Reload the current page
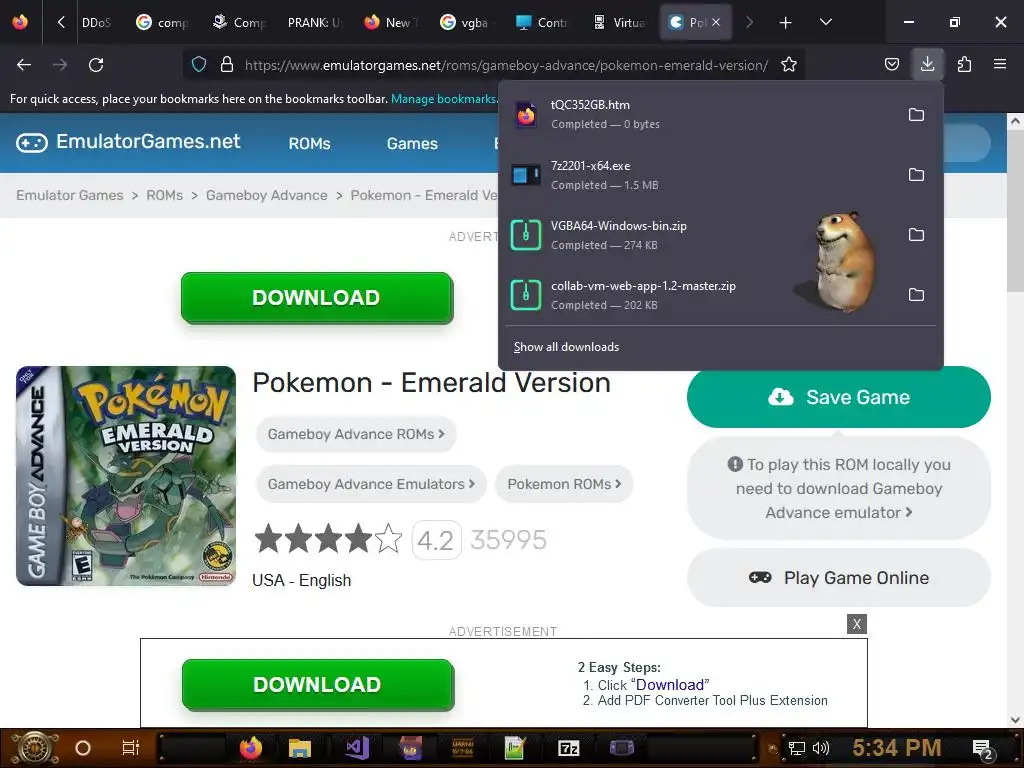Screen dimensions: 1024x768 coord(96,65)
